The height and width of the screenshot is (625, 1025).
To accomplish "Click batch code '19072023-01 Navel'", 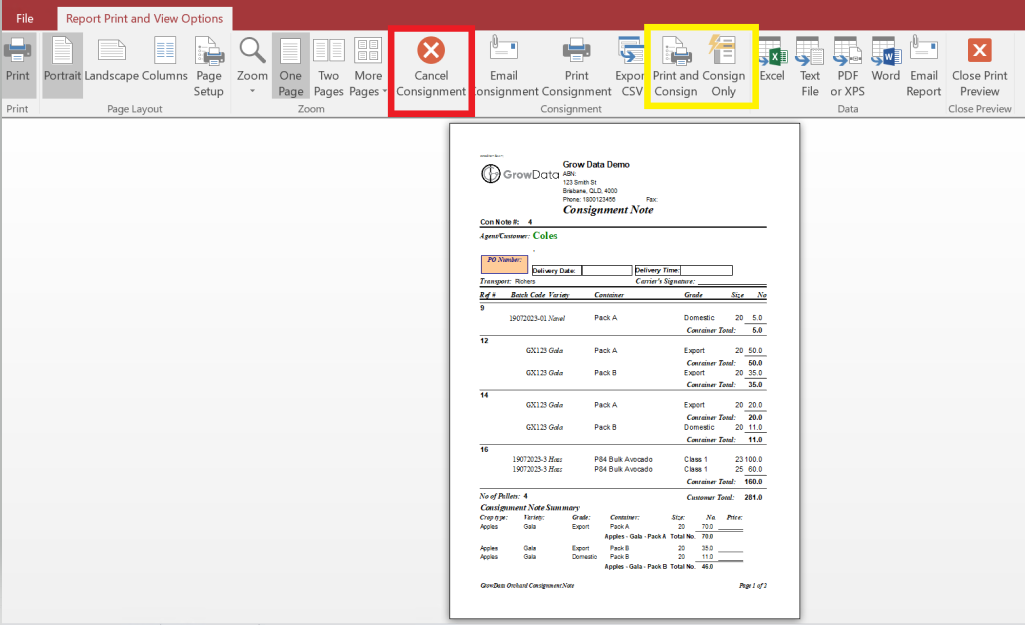I will click(537, 318).
